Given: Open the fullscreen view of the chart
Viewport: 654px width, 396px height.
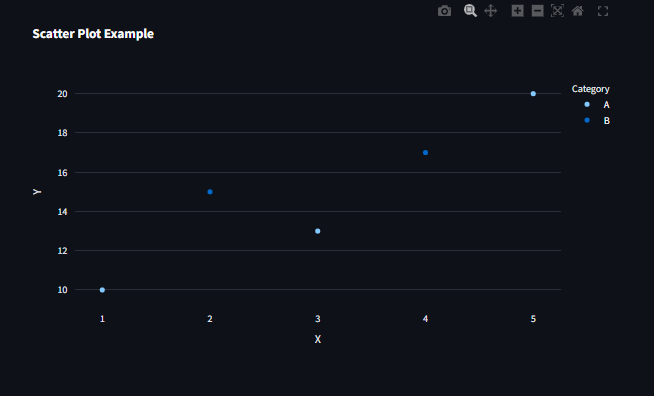Looking at the screenshot, I should 603,11.
